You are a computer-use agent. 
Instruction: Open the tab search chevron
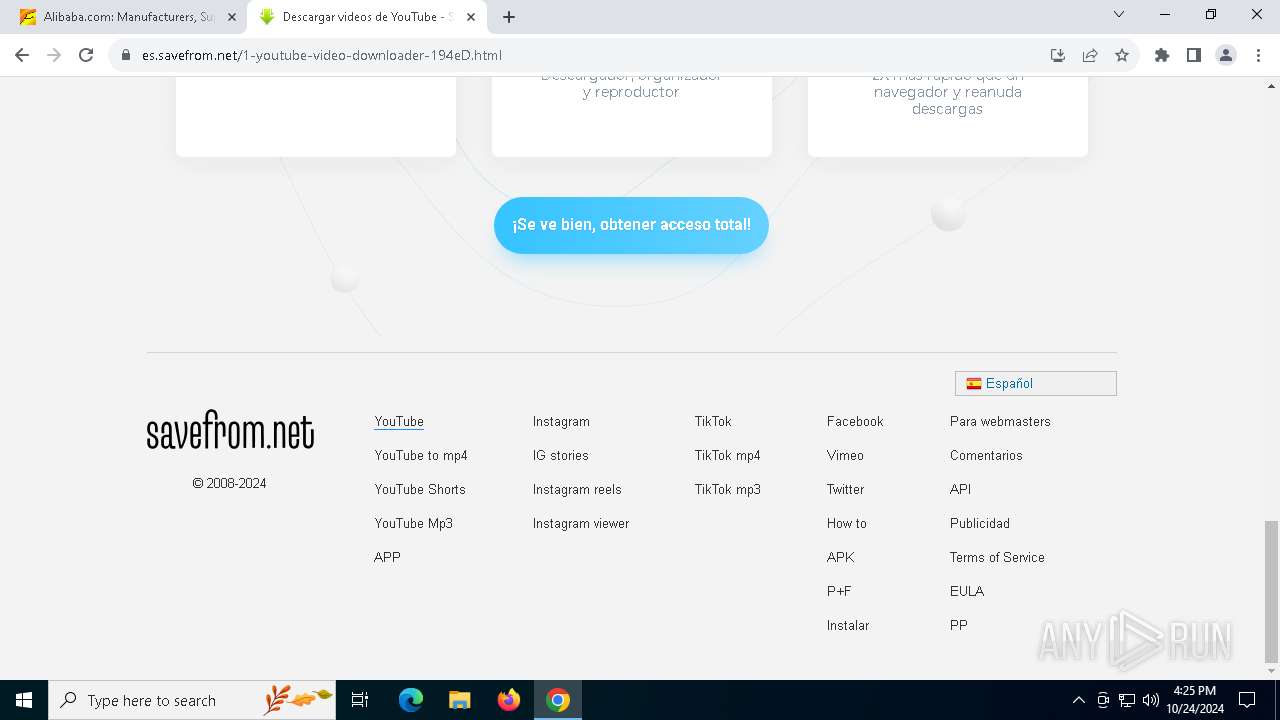pyautogui.click(x=1119, y=14)
